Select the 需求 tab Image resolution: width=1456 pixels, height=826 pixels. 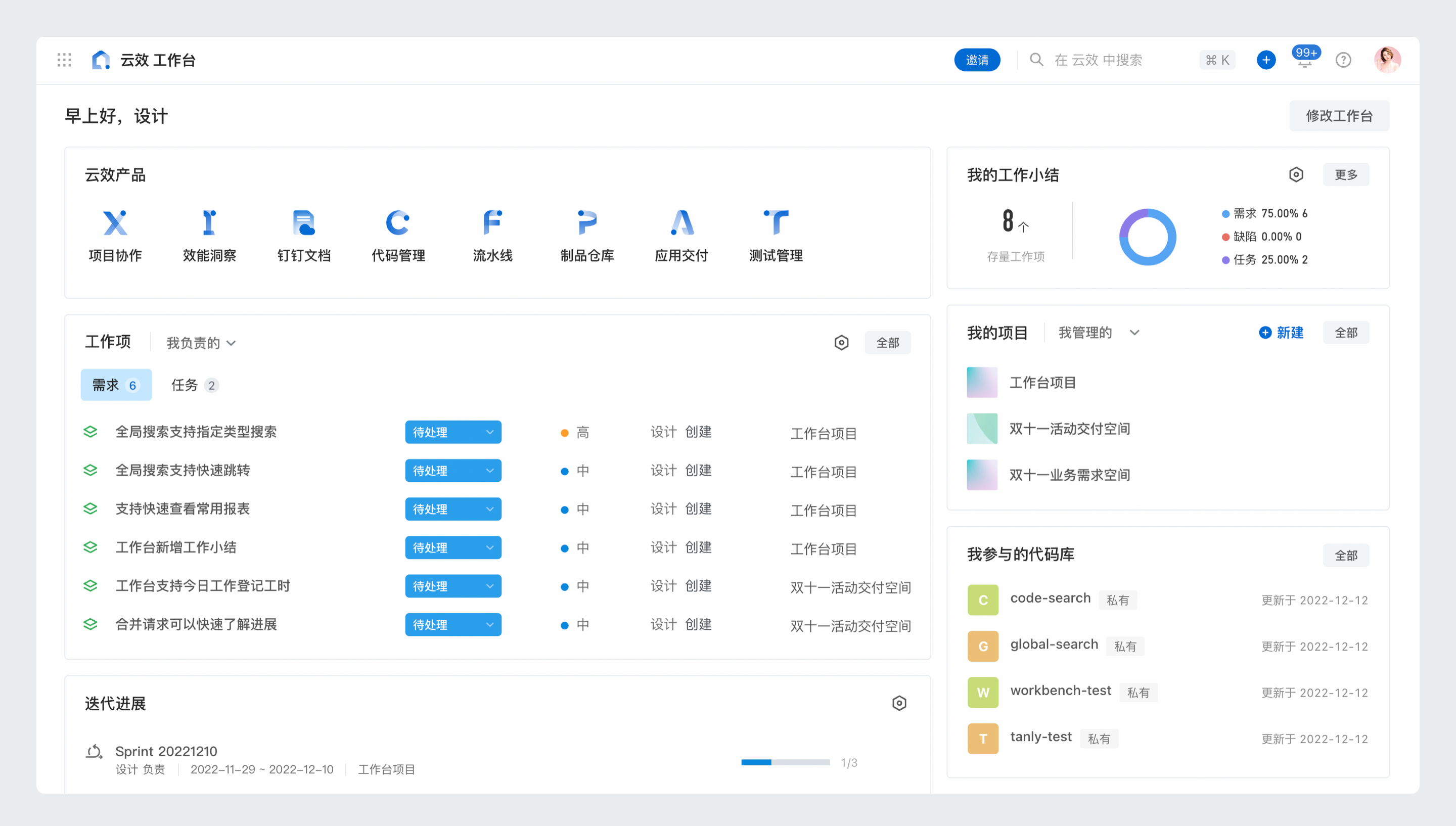pos(116,385)
